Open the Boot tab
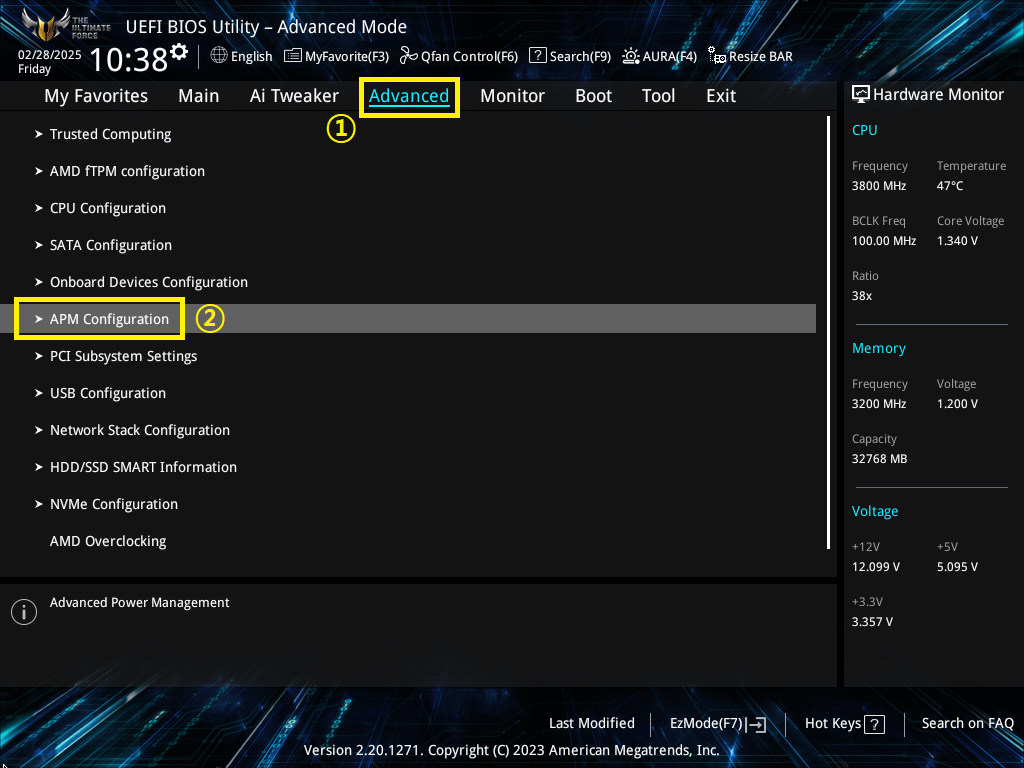The height and width of the screenshot is (768, 1024). tap(594, 96)
